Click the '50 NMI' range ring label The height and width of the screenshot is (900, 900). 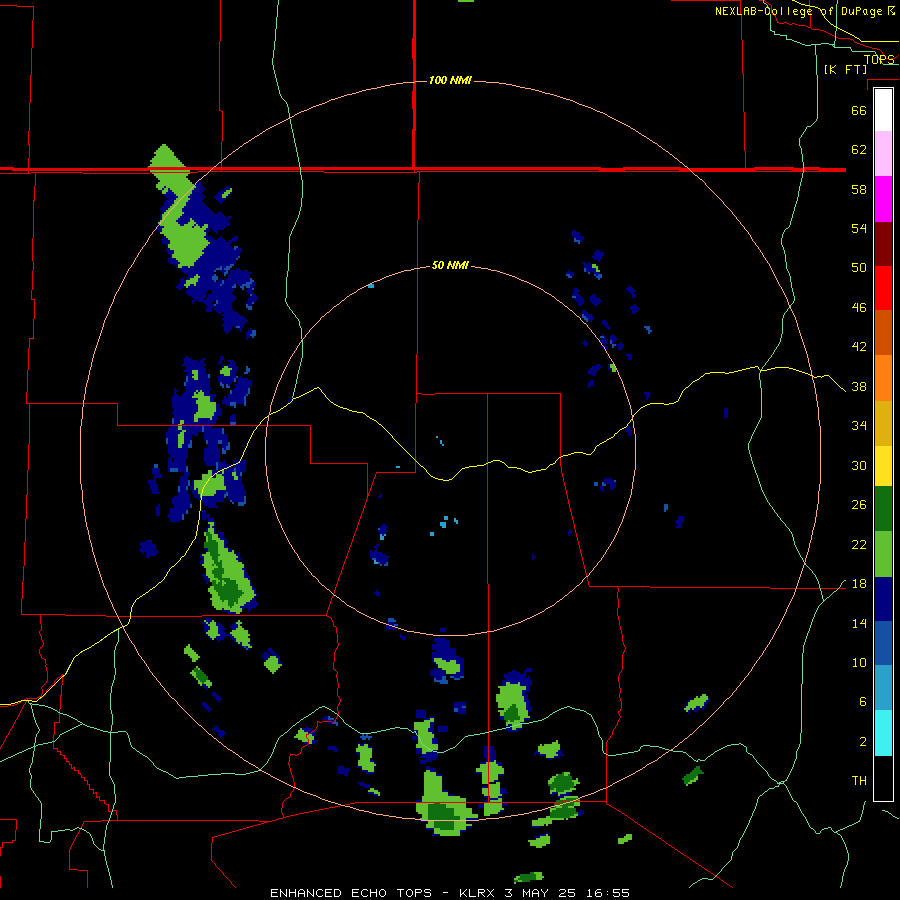tap(450, 265)
